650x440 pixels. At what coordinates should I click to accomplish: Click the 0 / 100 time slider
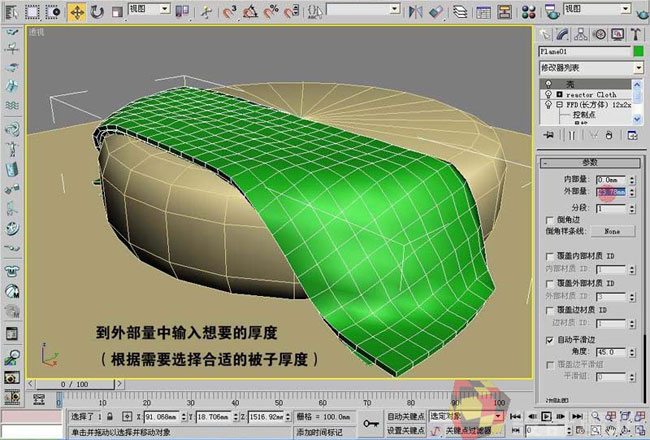75,384
